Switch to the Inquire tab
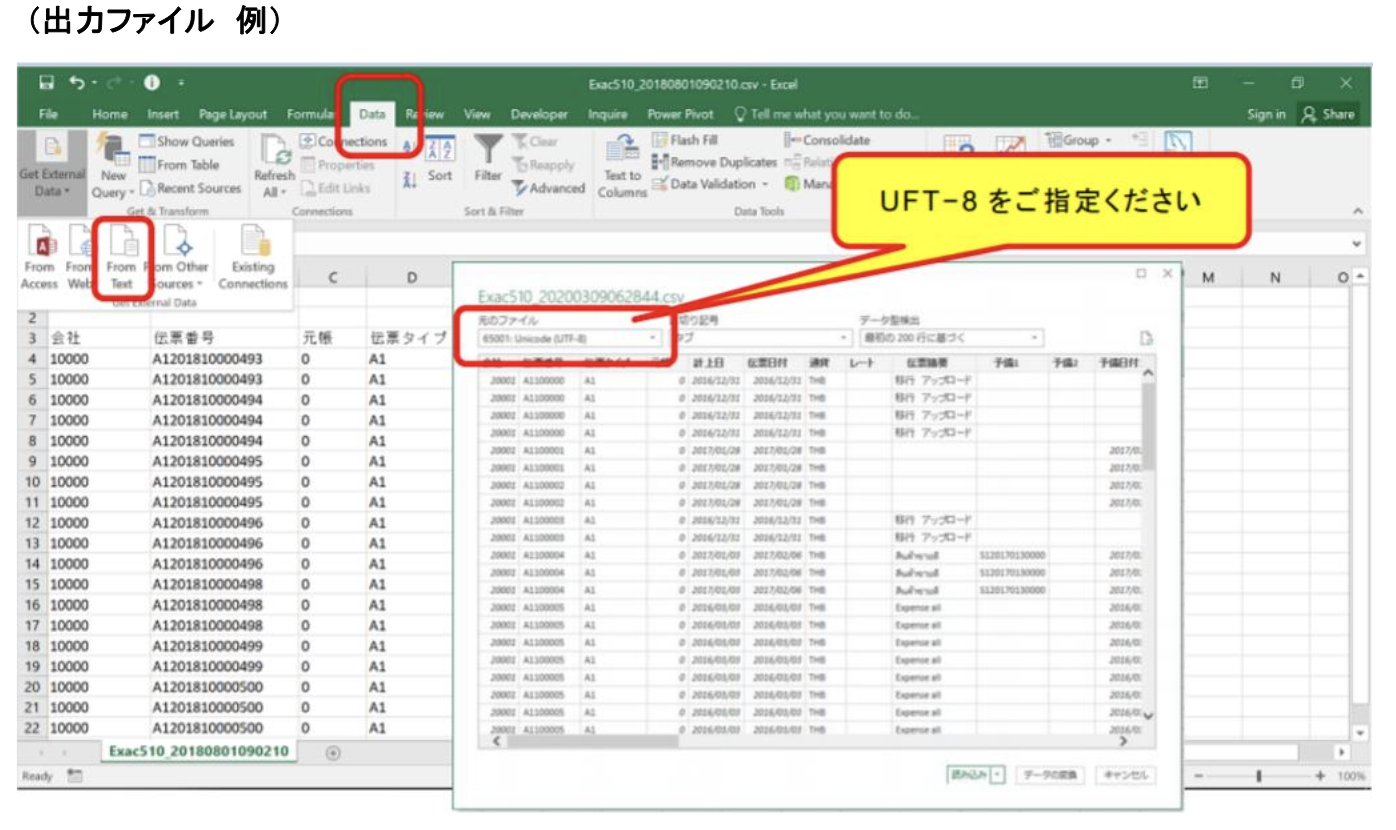Viewport: 1396px width, 830px height. pos(607,114)
